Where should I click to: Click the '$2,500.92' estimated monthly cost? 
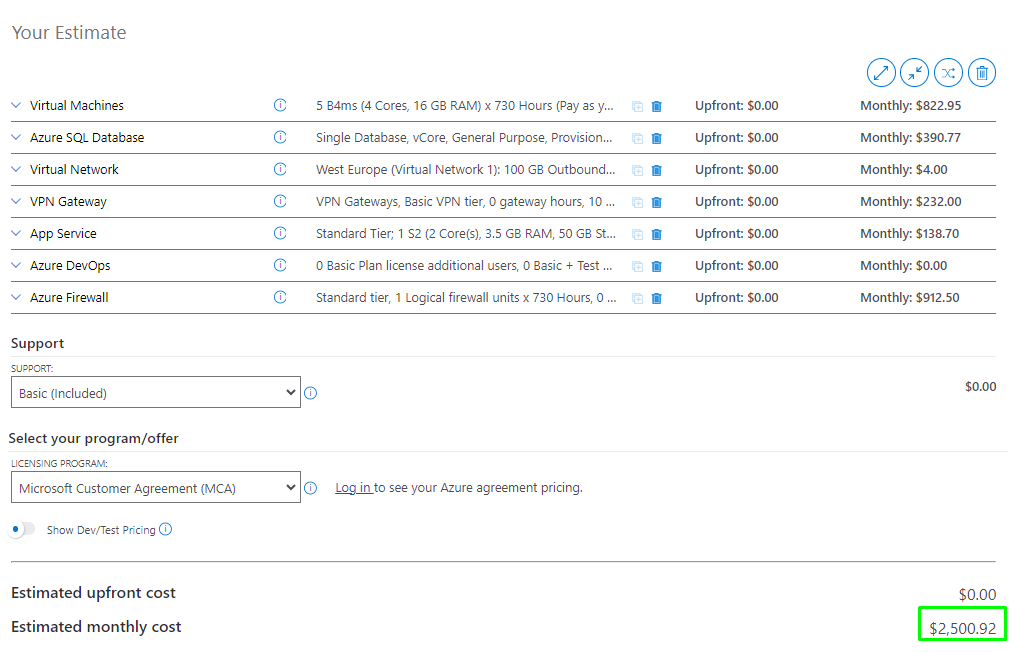pyautogui.click(x=962, y=628)
